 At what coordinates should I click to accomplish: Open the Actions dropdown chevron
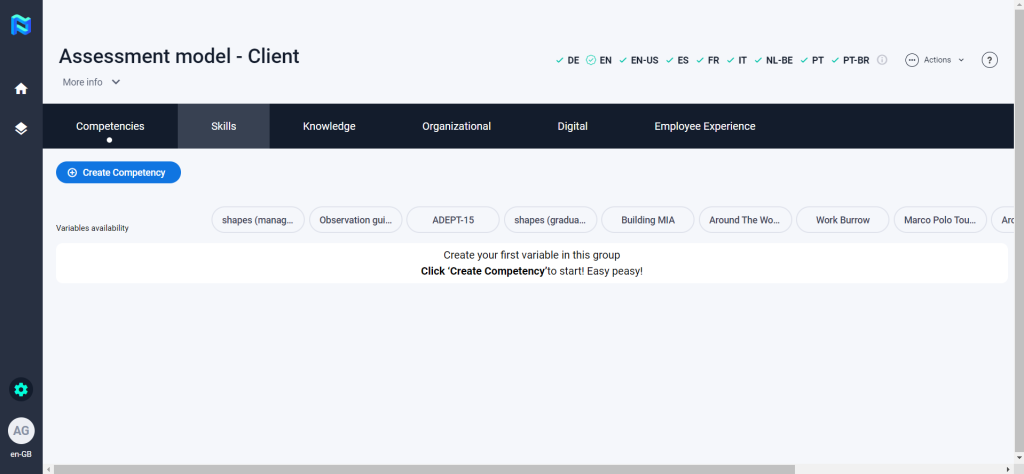pyautogui.click(x=961, y=60)
